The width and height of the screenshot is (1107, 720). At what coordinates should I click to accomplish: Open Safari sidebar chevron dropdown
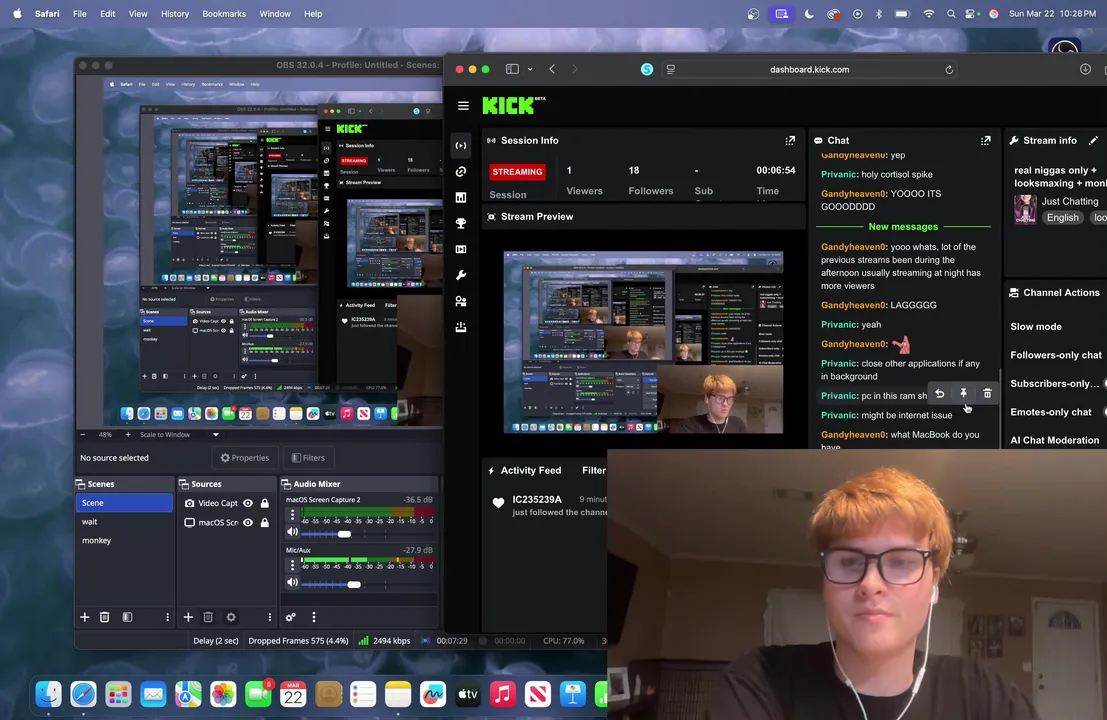pyautogui.click(x=530, y=69)
